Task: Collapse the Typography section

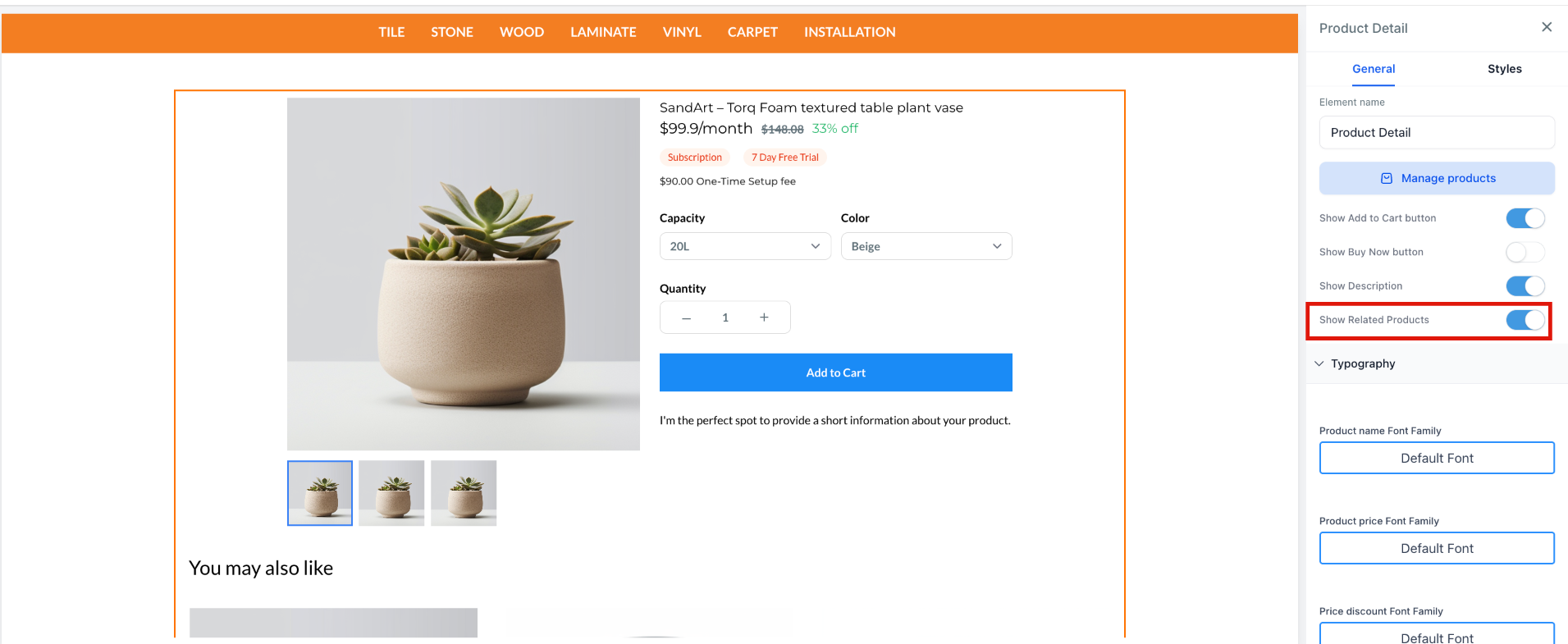Action: pos(1319,363)
